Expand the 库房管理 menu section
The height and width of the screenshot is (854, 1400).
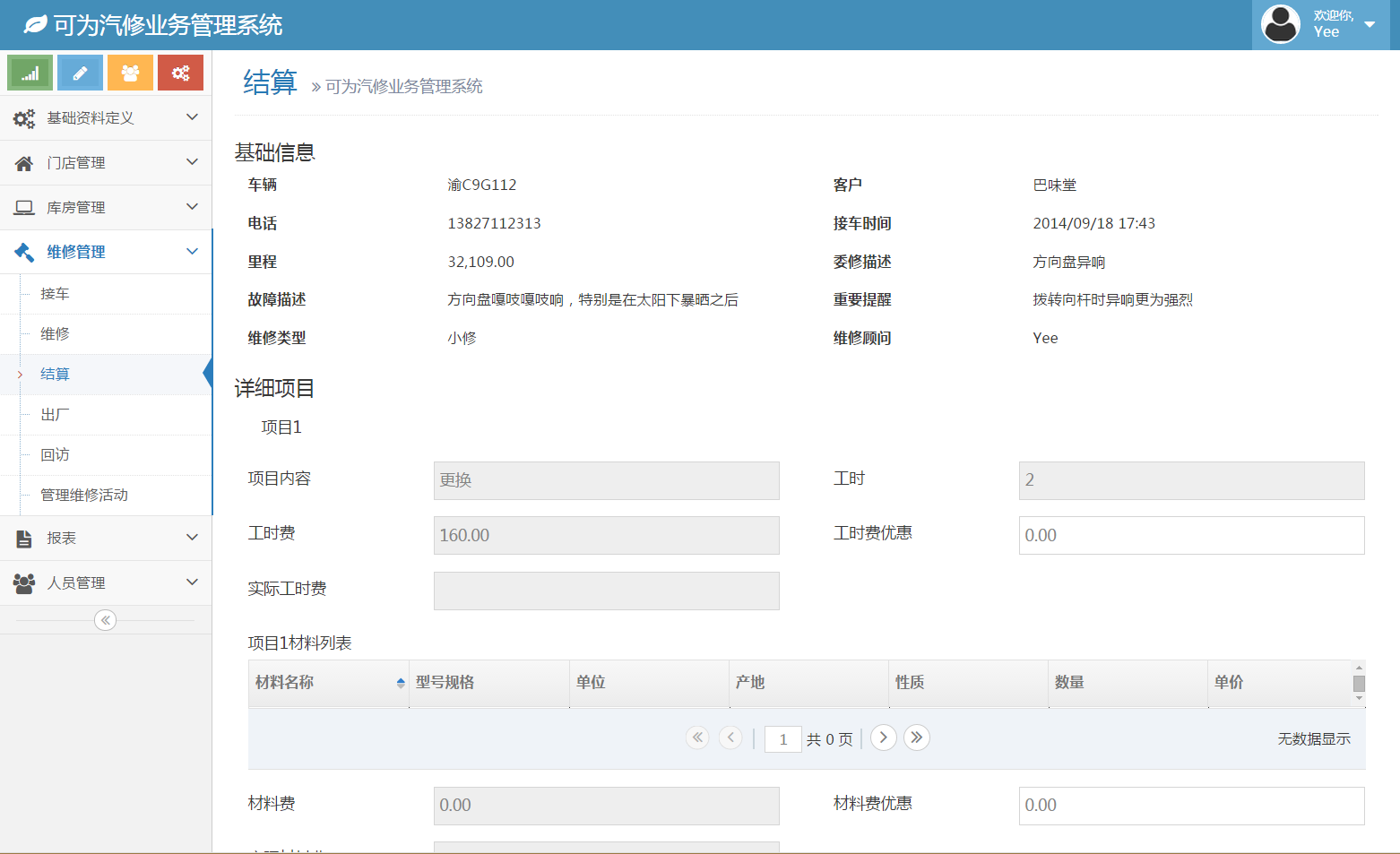(106, 208)
